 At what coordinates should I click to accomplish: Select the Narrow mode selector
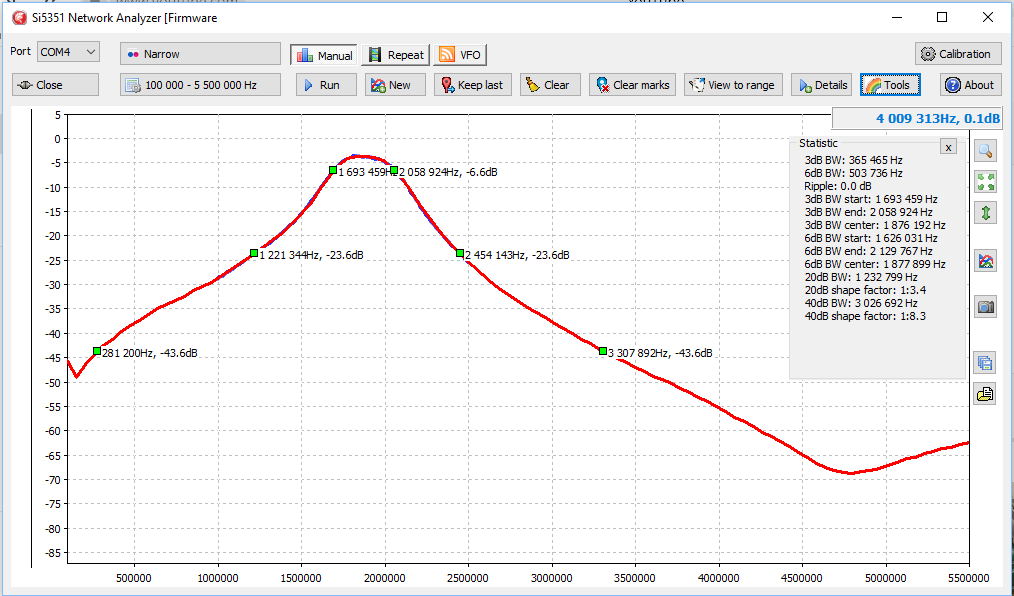pyautogui.click(x=200, y=54)
